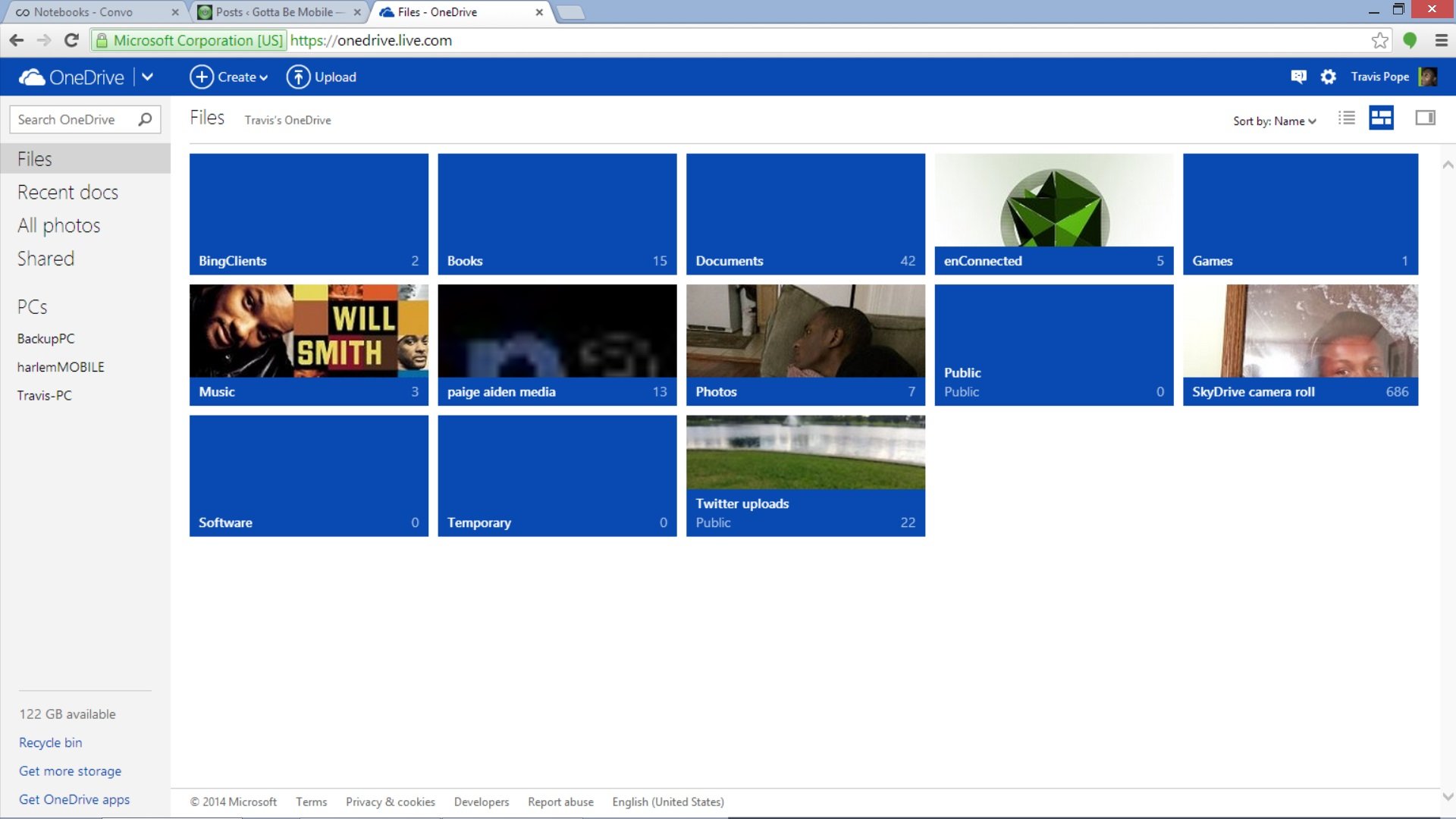Screen dimensions: 1456x819
Task: Open the SkyDrive camera roll folder
Action: [1300, 345]
